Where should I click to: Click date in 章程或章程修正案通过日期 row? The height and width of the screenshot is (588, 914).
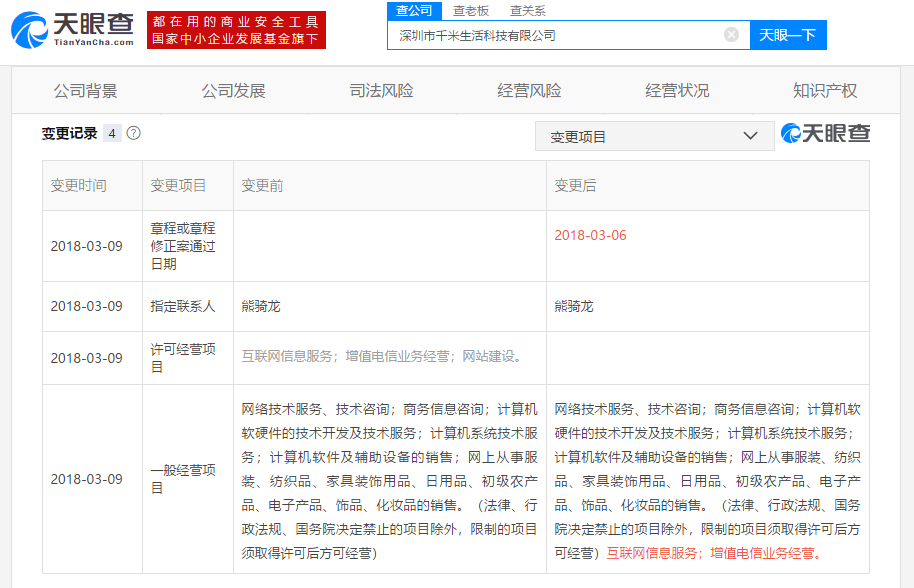tap(86, 246)
